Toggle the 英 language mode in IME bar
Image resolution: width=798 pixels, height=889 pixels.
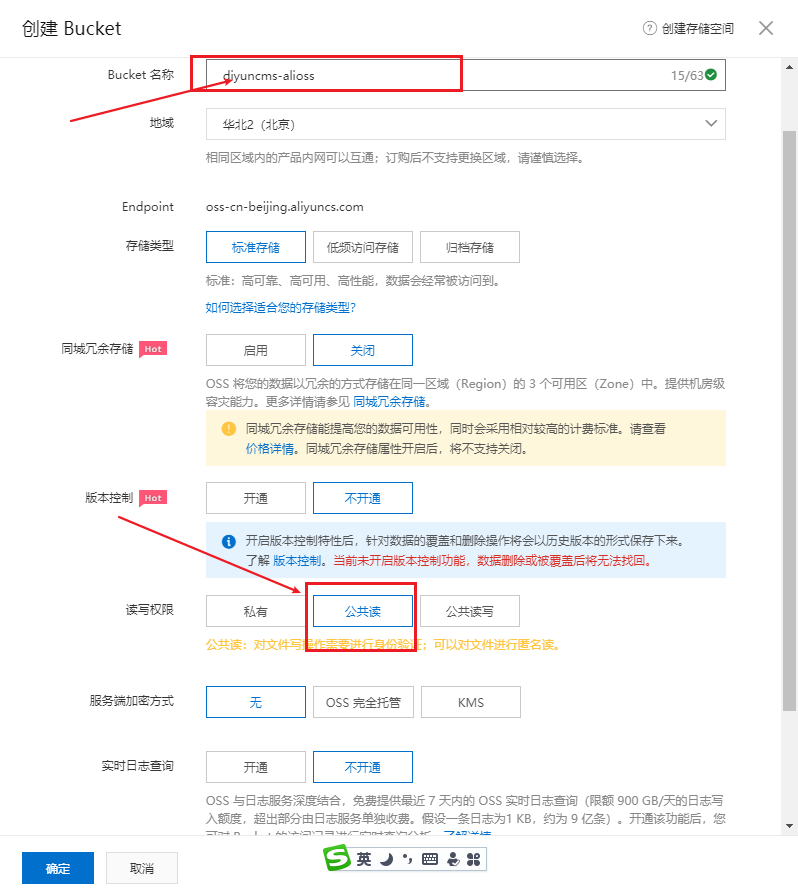click(364, 860)
